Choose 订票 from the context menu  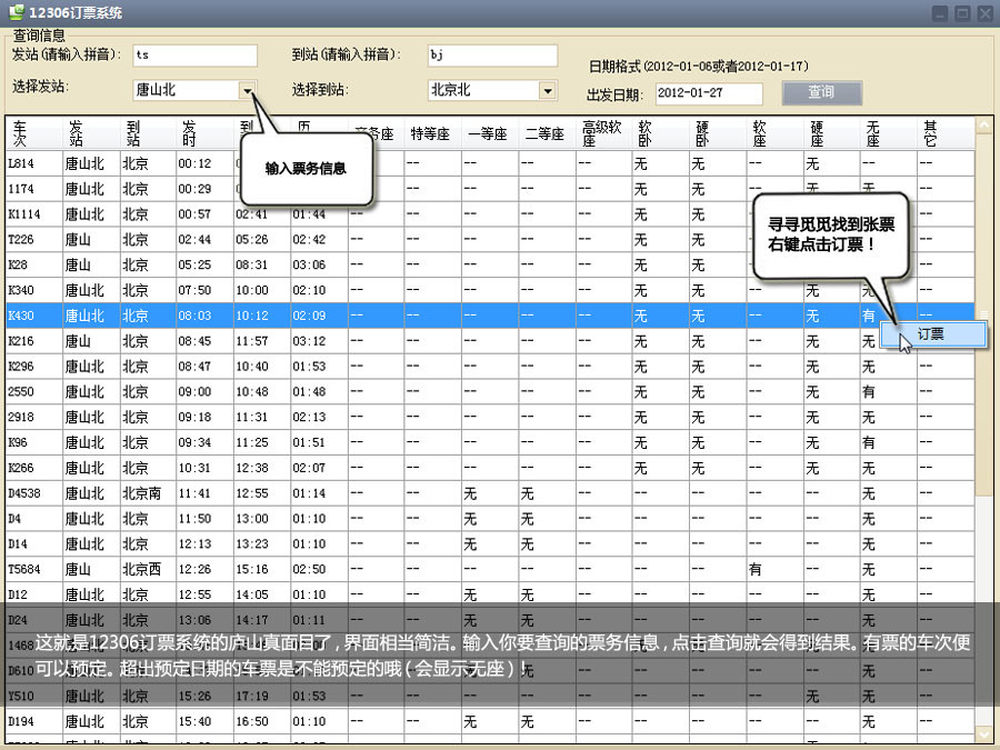(933, 334)
